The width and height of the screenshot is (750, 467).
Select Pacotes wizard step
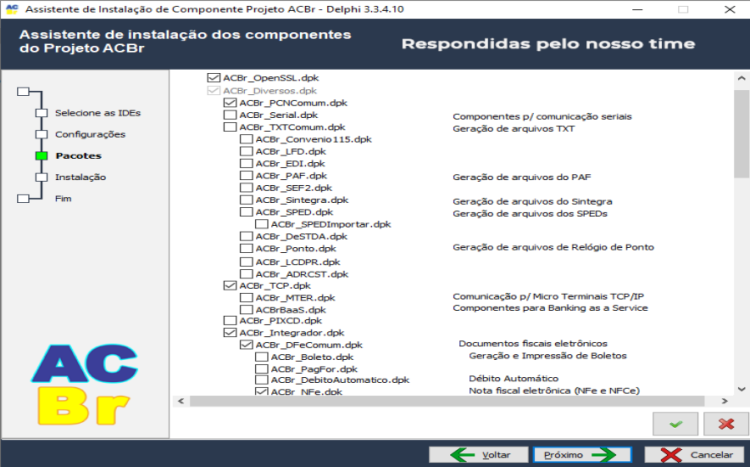pos(78,156)
